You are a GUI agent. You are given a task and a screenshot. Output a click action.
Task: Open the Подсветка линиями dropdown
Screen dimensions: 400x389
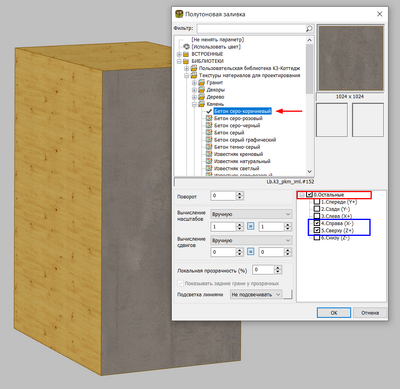(x=256, y=295)
